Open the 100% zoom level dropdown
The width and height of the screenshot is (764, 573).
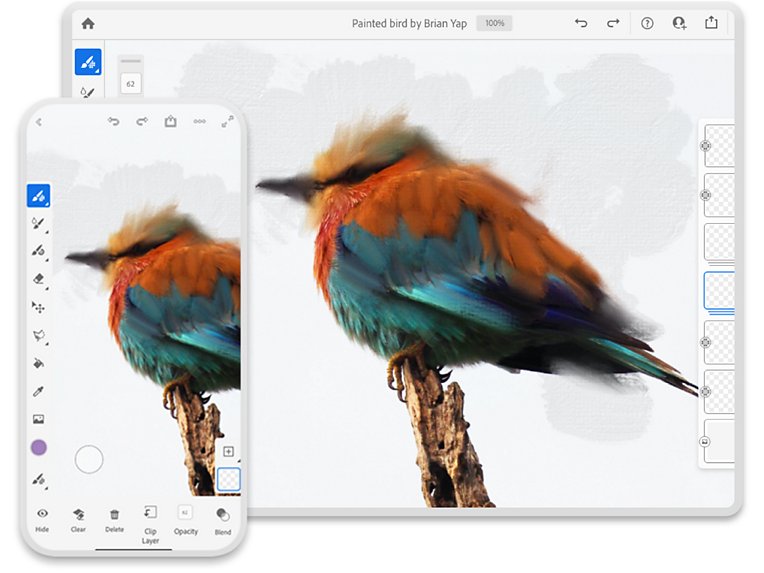[495, 23]
